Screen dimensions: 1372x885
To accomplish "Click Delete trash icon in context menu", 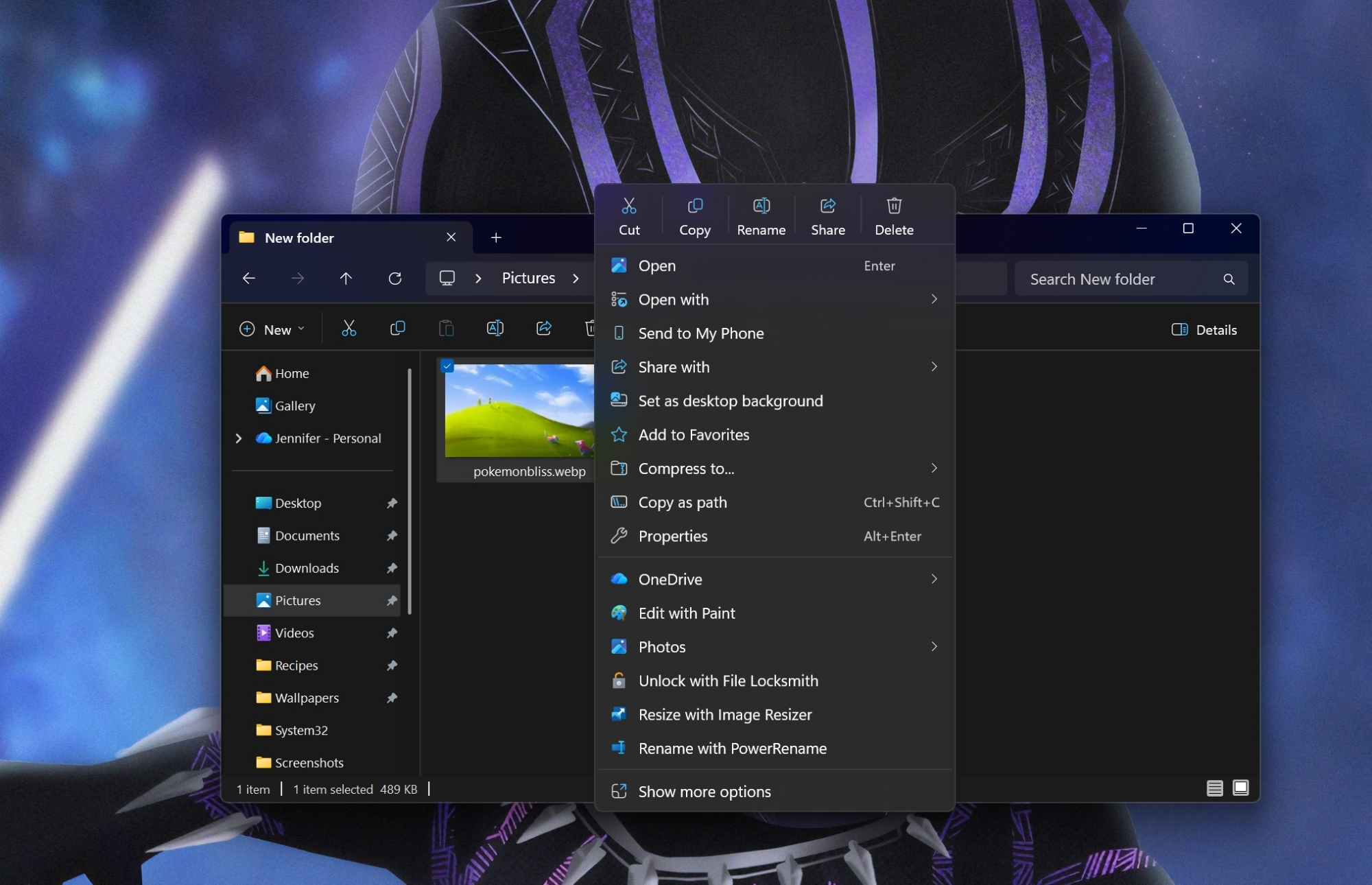I will pos(893,206).
